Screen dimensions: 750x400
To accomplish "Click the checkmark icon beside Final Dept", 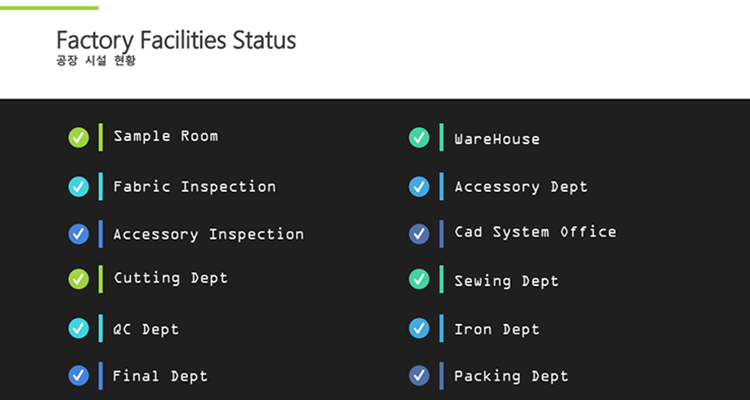I will click(x=78, y=376).
